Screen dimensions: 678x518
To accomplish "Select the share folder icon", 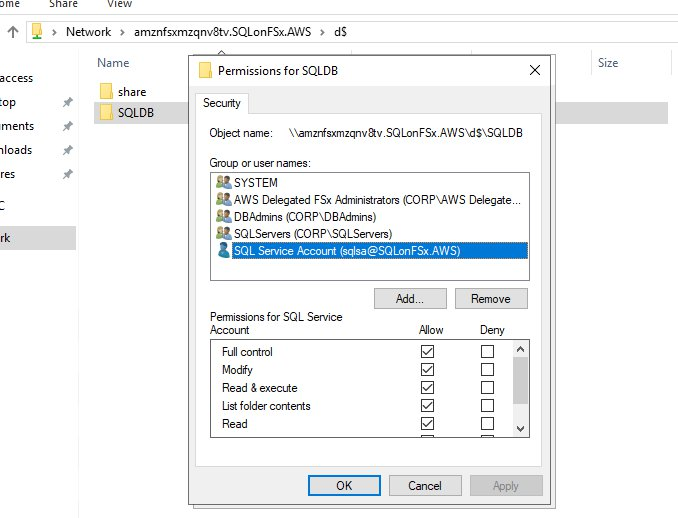I will (106, 92).
